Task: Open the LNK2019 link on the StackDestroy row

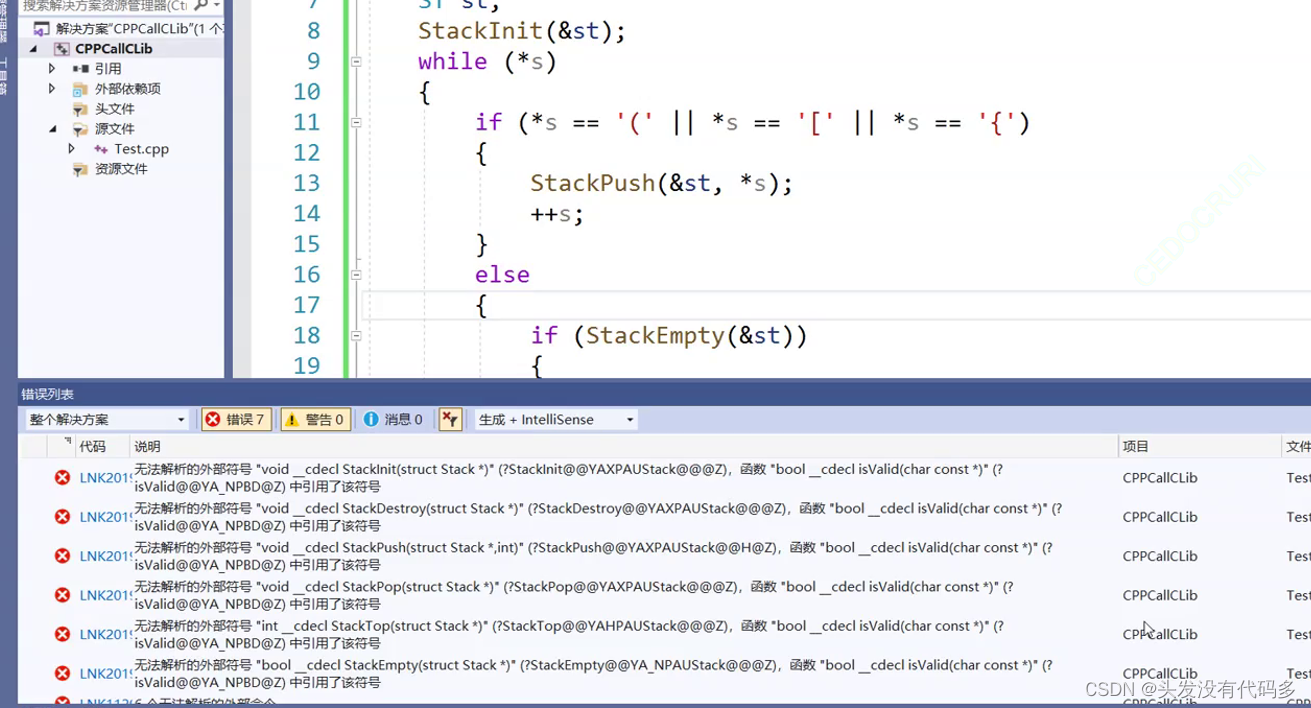Action: coord(105,517)
